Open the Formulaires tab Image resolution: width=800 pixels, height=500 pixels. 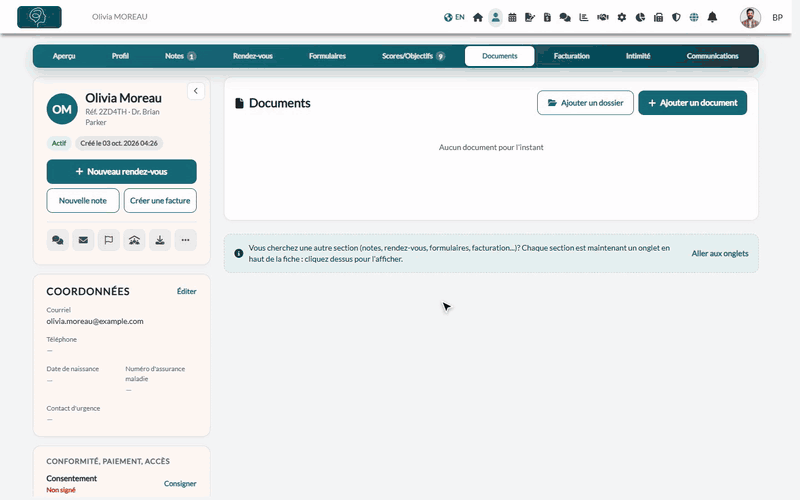[327, 56]
